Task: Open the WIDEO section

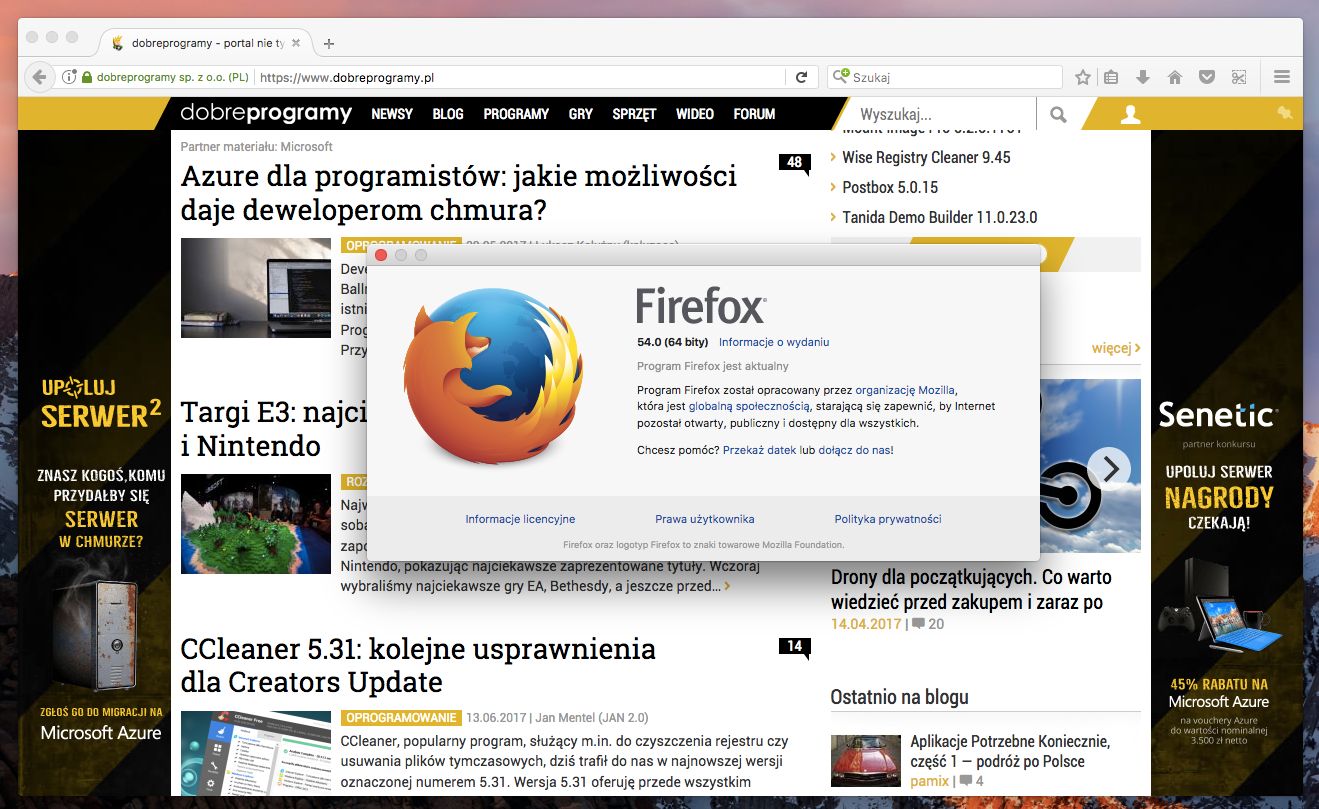Action: pos(695,114)
